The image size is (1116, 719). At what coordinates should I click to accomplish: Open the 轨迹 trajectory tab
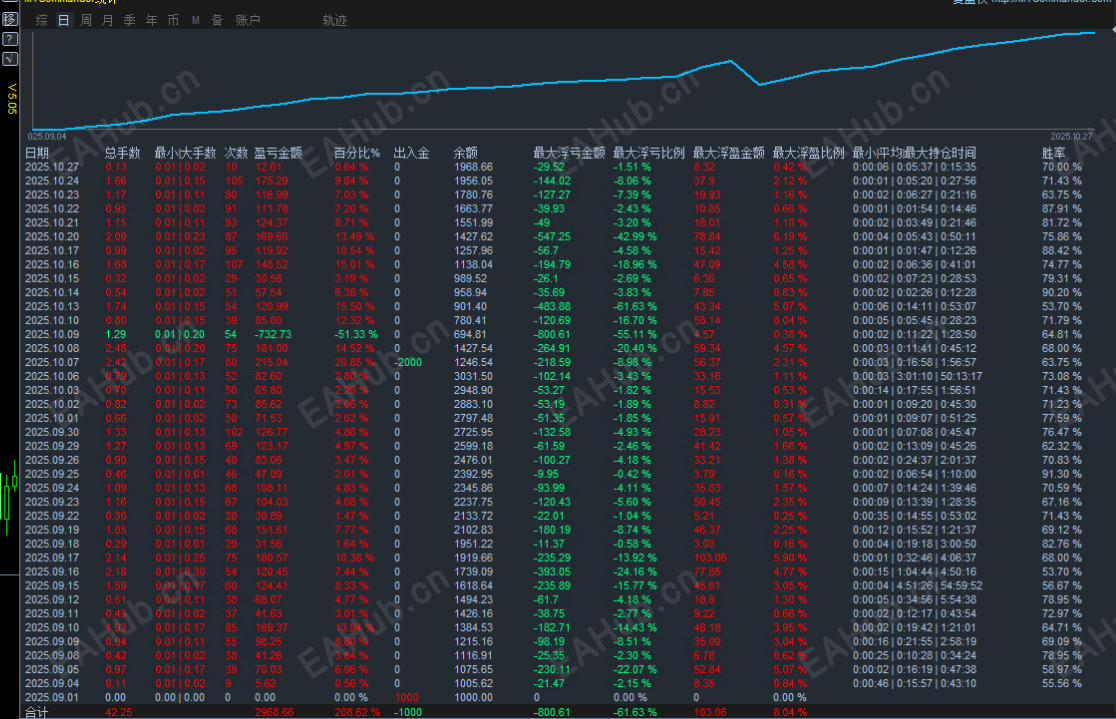click(335, 20)
